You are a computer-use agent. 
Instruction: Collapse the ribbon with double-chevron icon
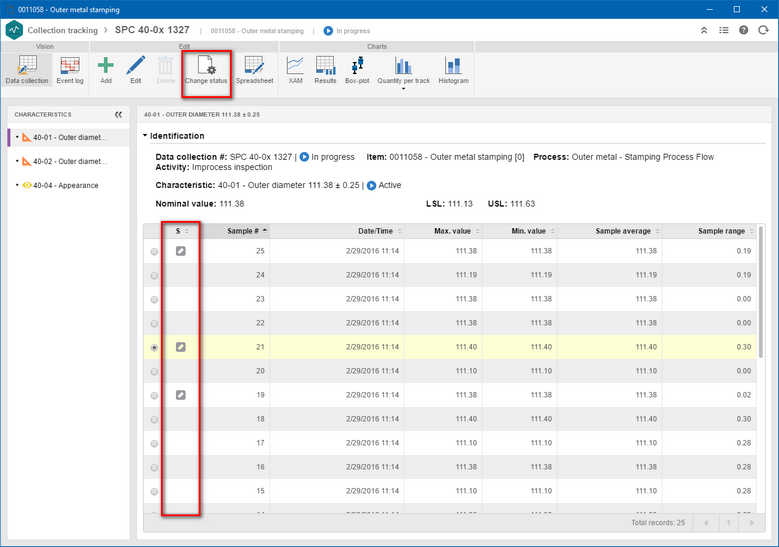coord(704,30)
